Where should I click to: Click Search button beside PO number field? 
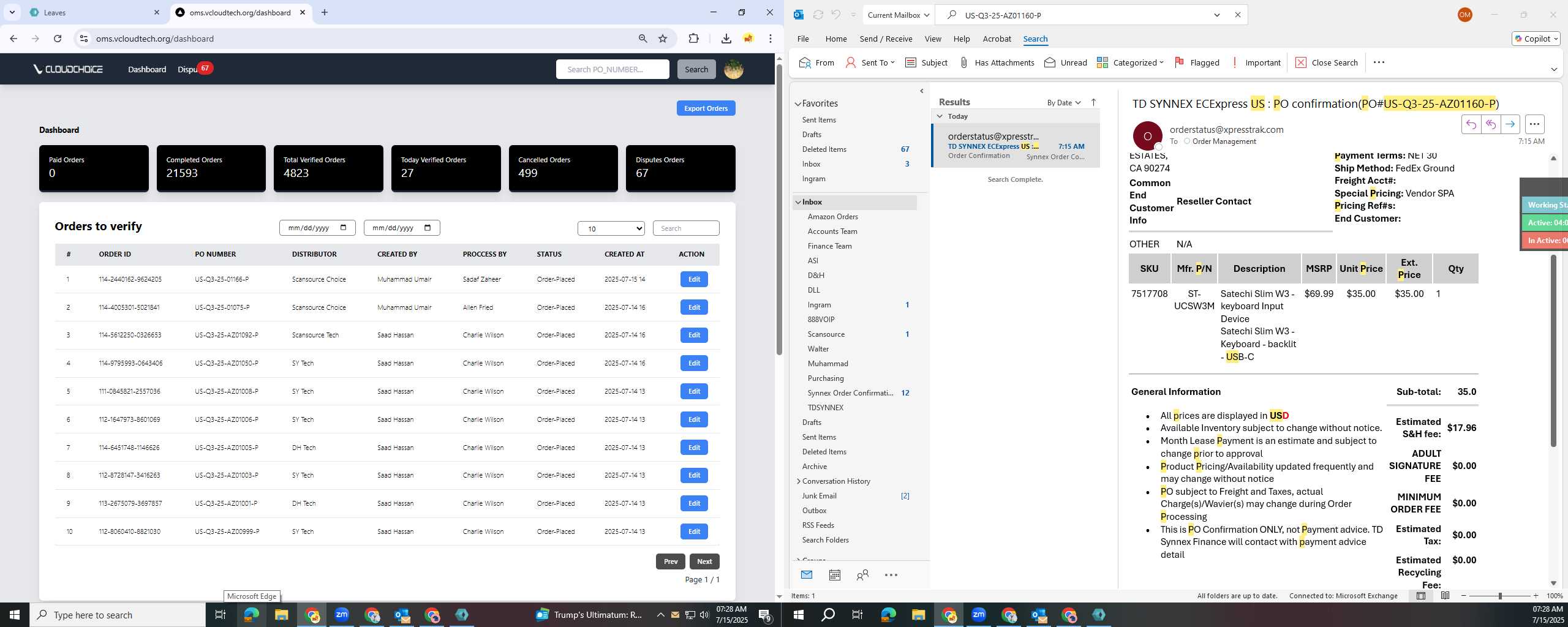(x=696, y=69)
